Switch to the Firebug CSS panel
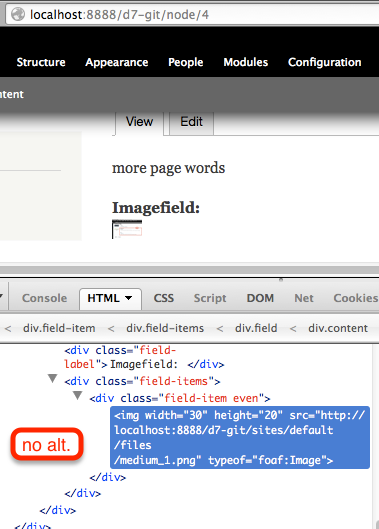Image resolution: width=379 pixels, height=529 pixels. coord(164,298)
